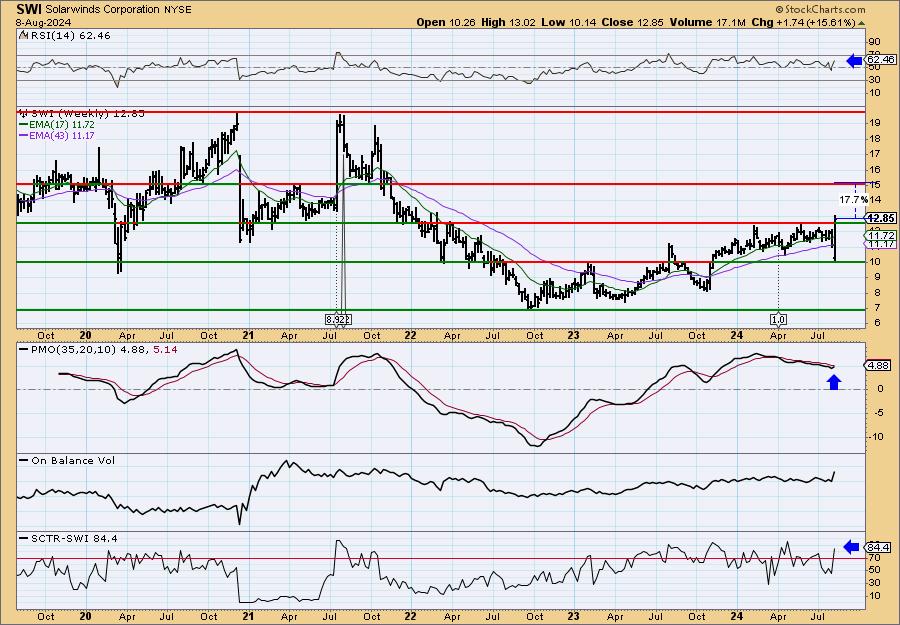Select the 62.46 RSI value tag on the right axis
The height and width of the screenshot is (625, 900).
(881, 60)
